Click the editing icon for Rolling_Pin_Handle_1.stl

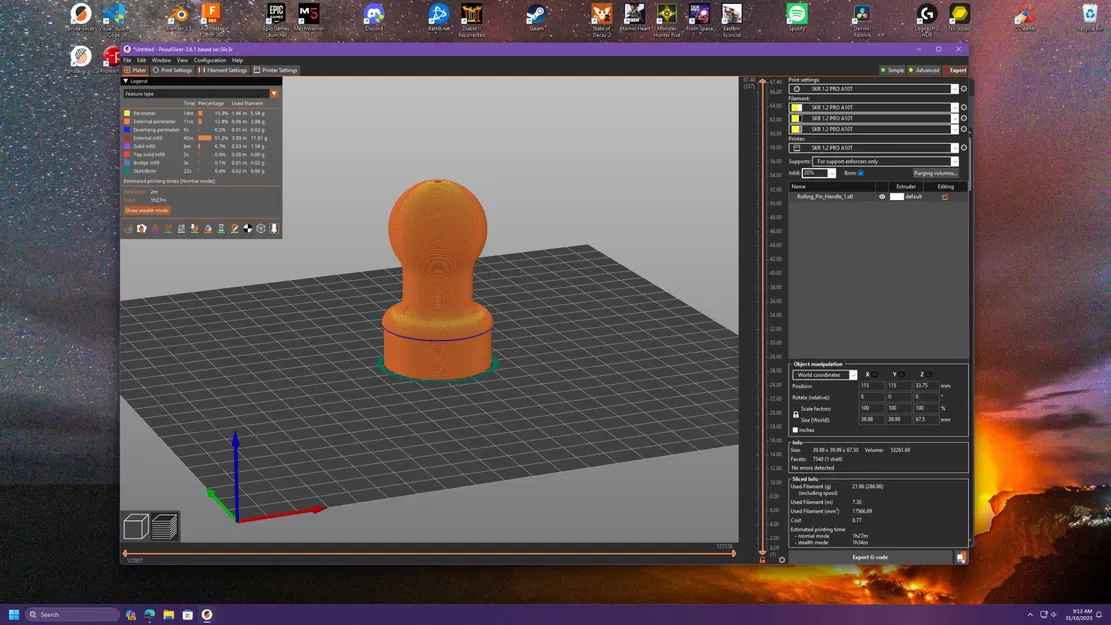point(944,197)
